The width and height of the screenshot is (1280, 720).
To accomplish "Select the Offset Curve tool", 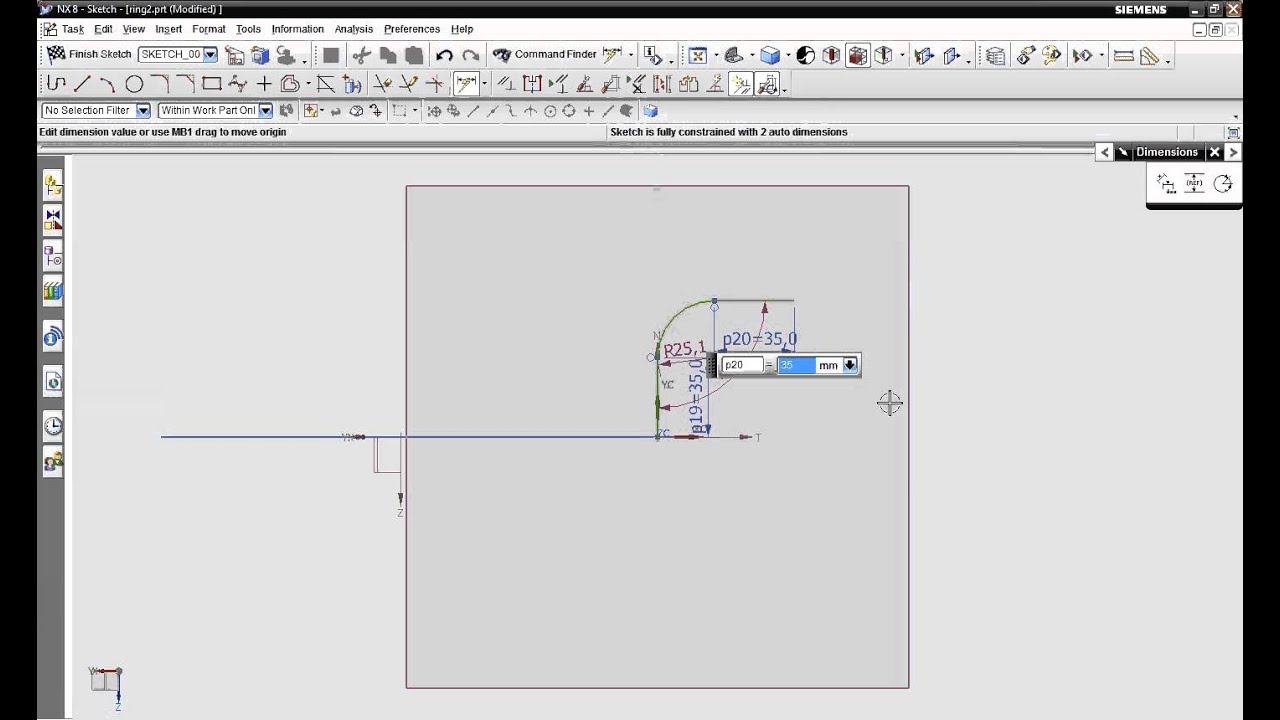I will (x=290, y=84).
